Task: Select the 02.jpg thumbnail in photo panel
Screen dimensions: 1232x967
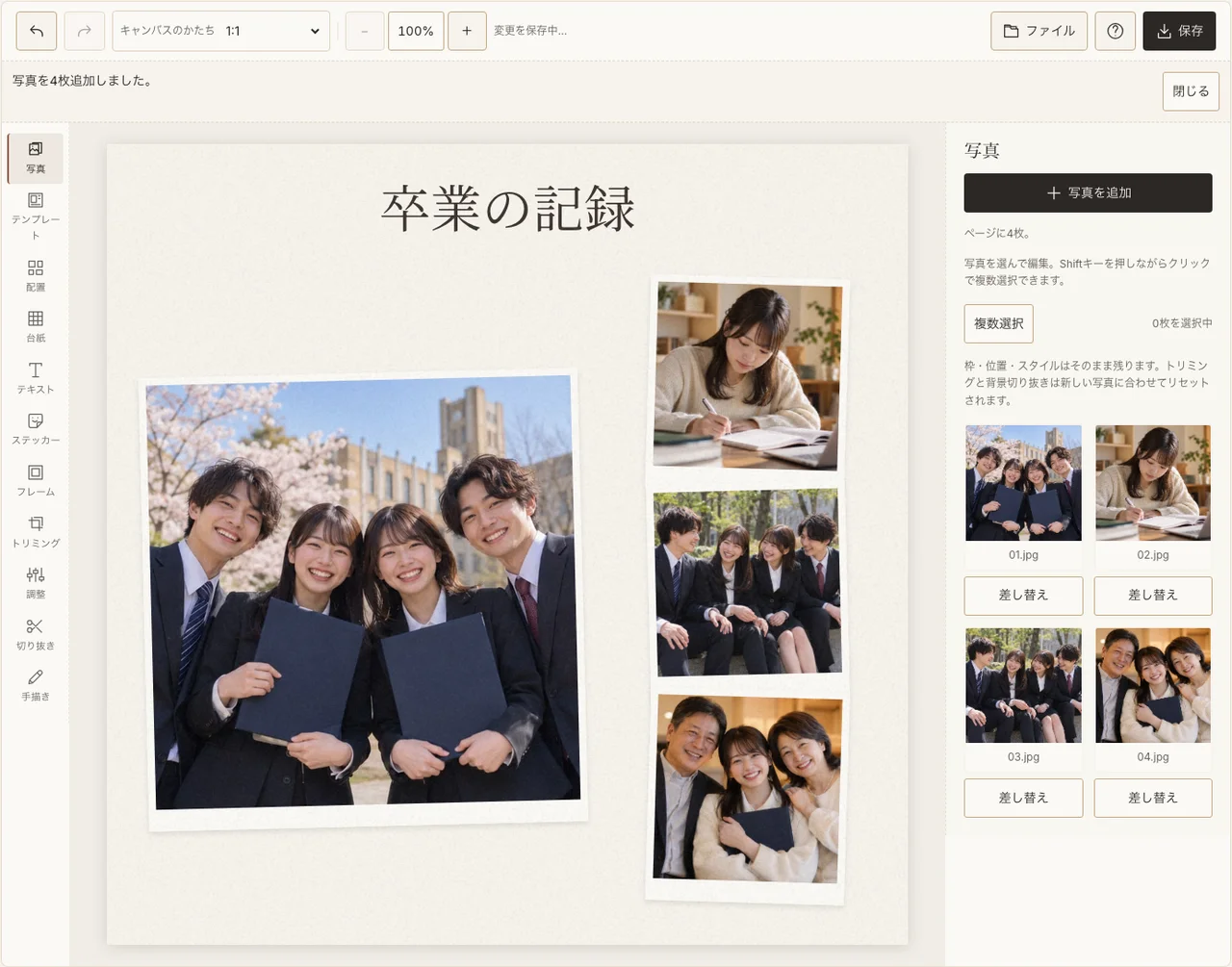Action: pos(1153,483)
